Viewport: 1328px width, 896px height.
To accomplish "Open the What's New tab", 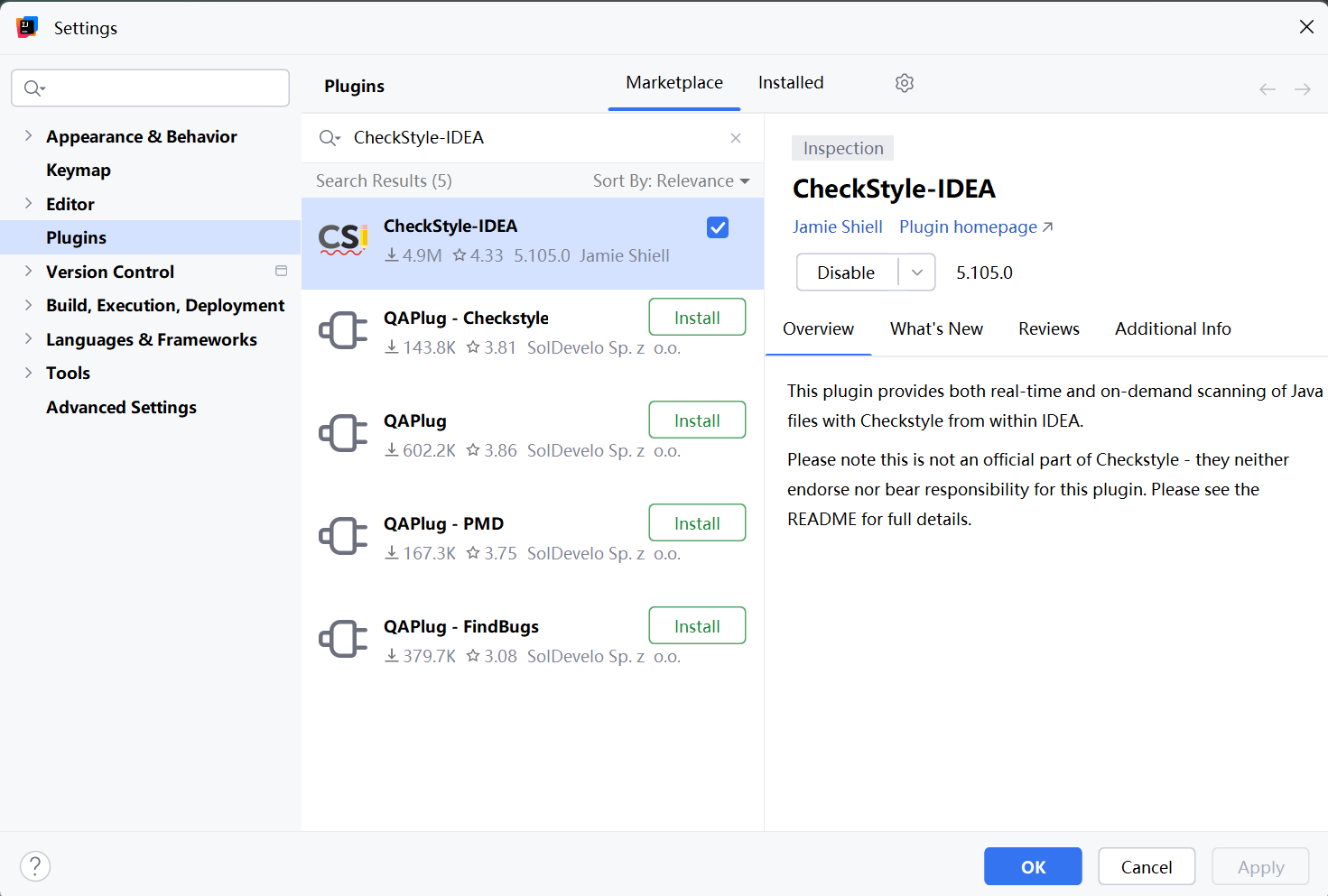I will [936, 329].
